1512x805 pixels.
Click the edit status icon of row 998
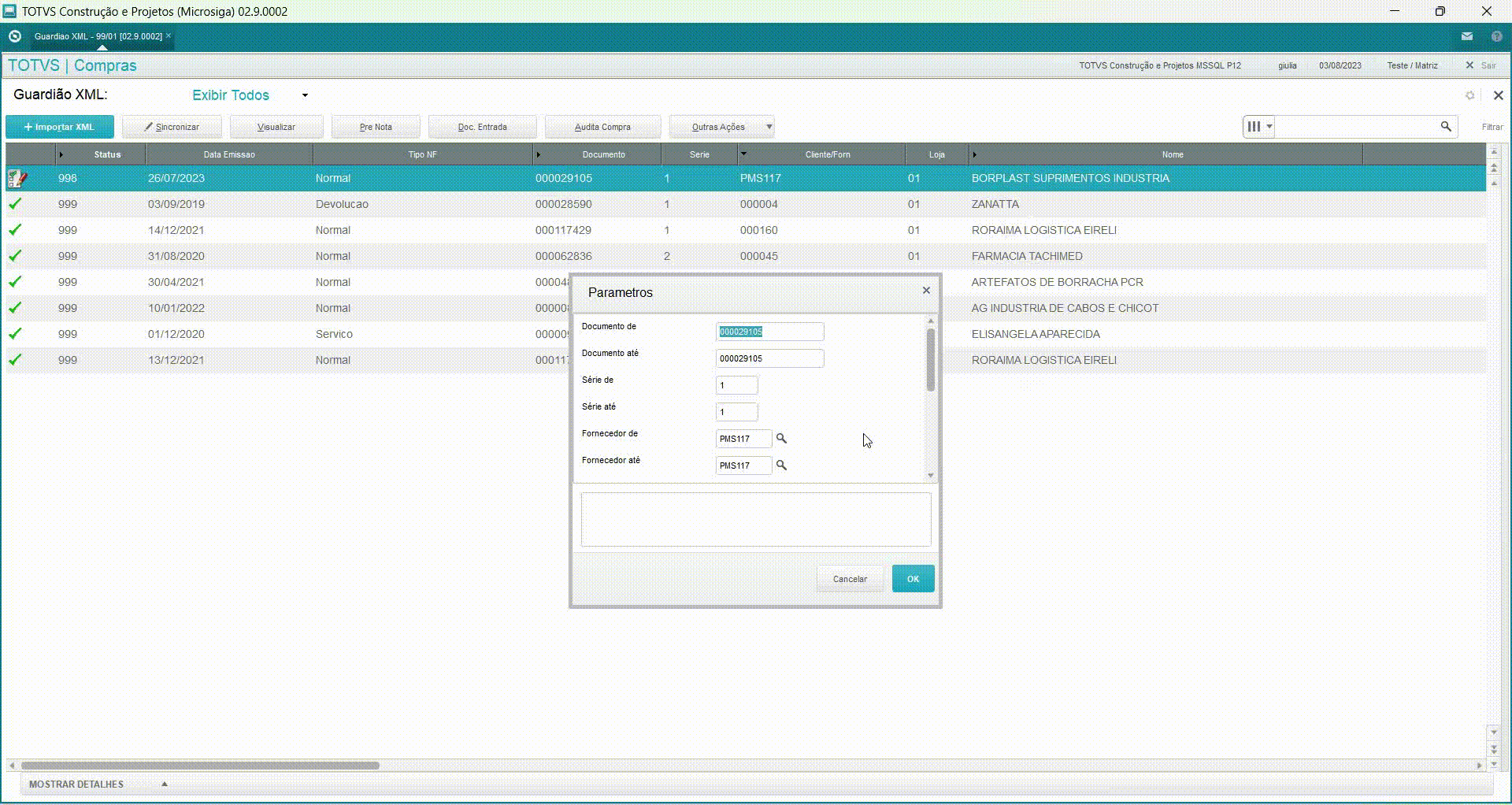17,179
